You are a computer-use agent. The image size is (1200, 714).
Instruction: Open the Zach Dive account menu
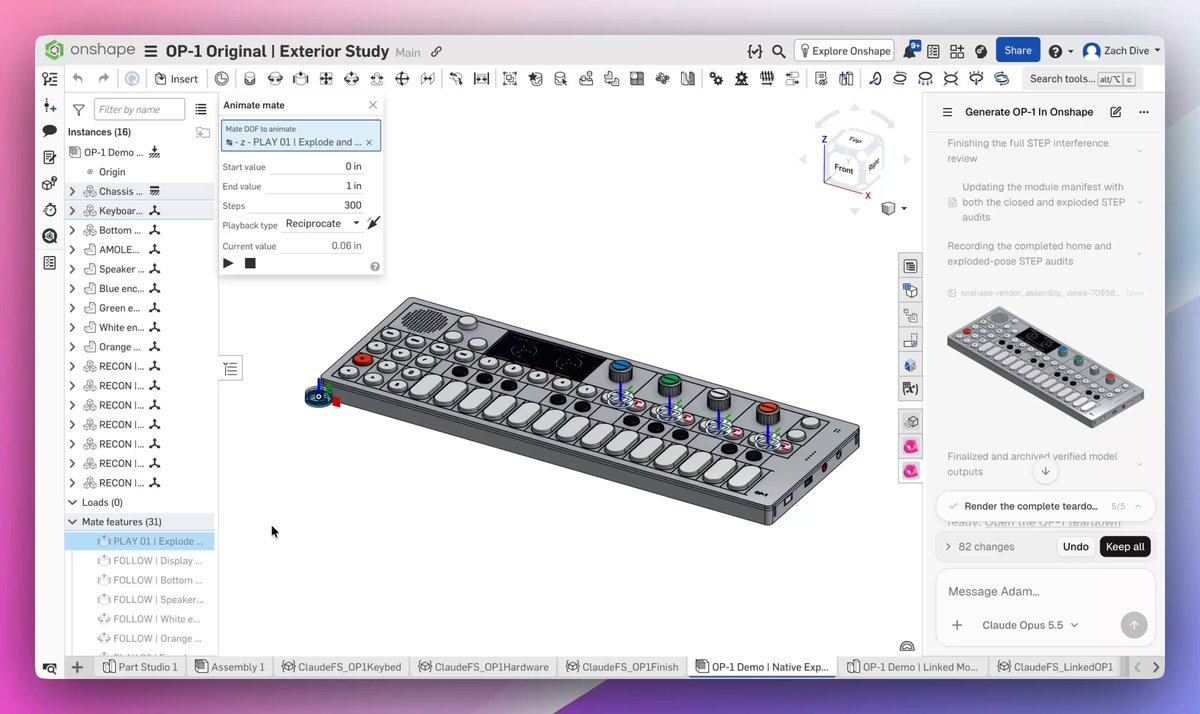tap(1122, 51)
